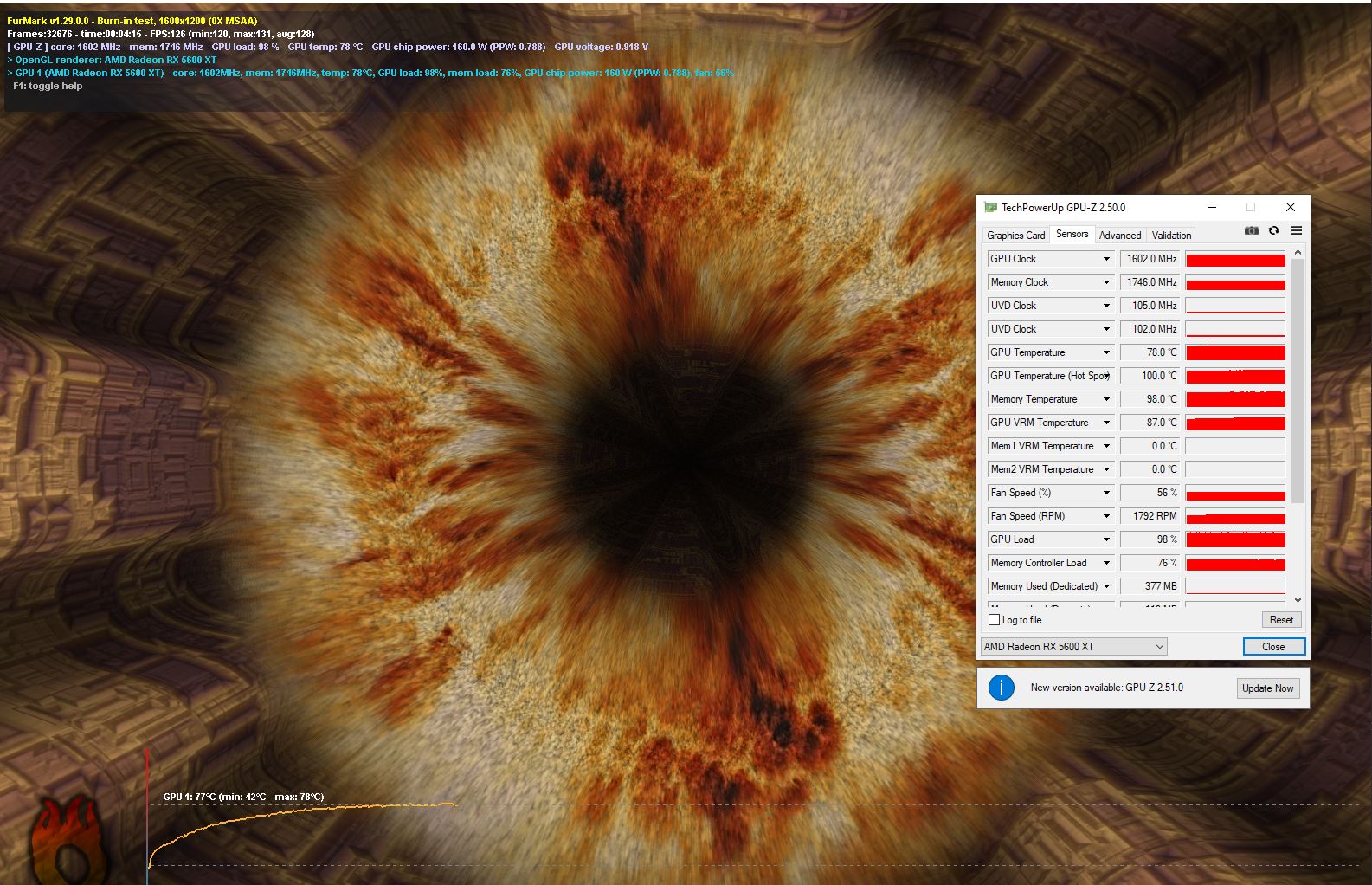Open the GPU Load sensor dropdown

[x=1106, y=539]
